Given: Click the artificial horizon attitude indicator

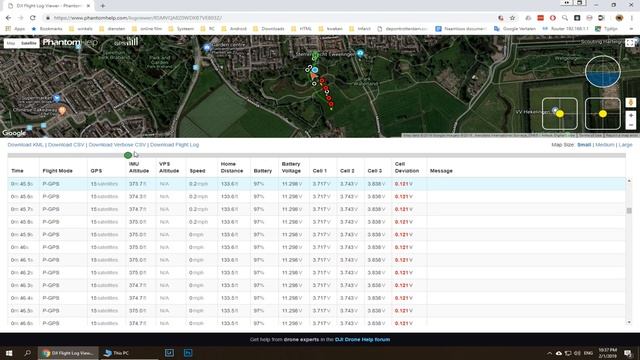Looking at the screenshot, I should 602,71.
